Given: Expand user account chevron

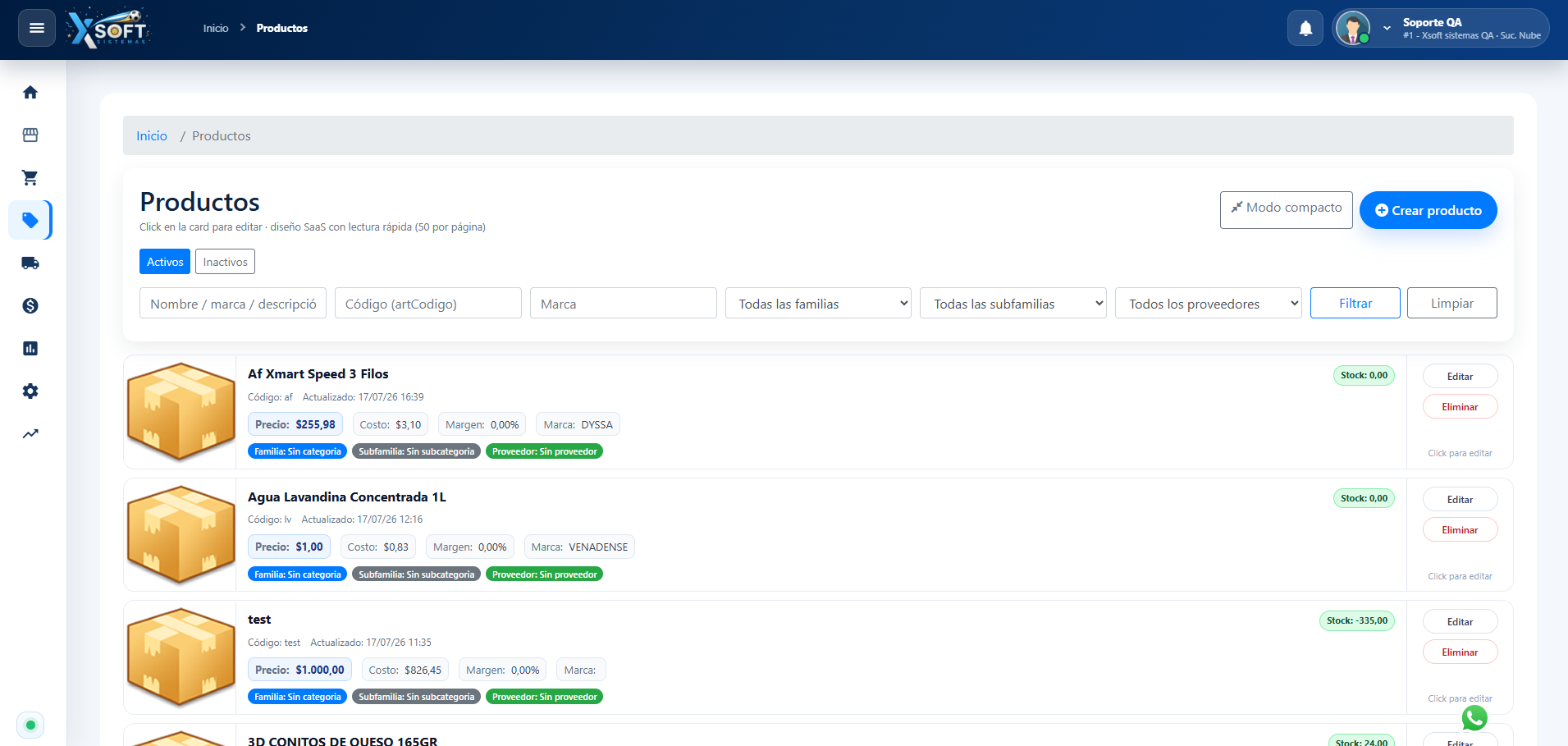Looking at the screenshot, I should 1387,28.
